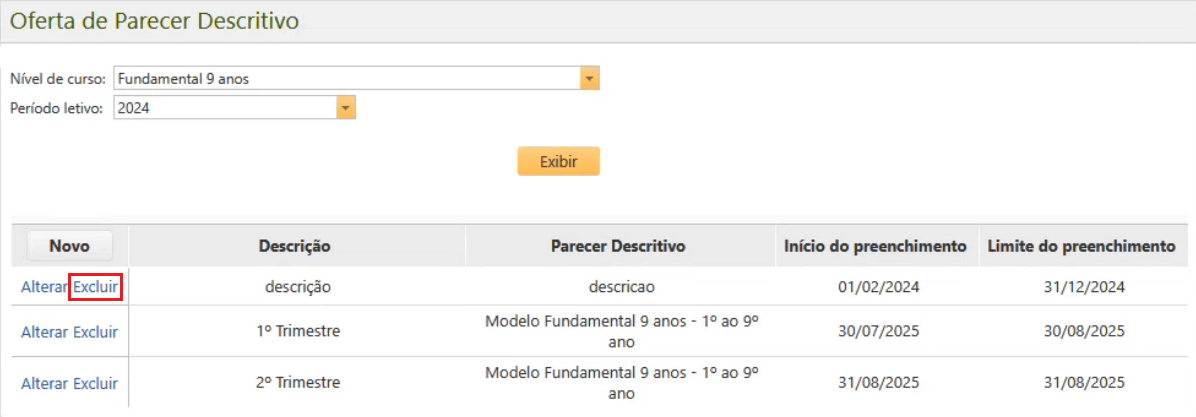Click the Limite do preenchimento column header

[x=1081, y=245]
